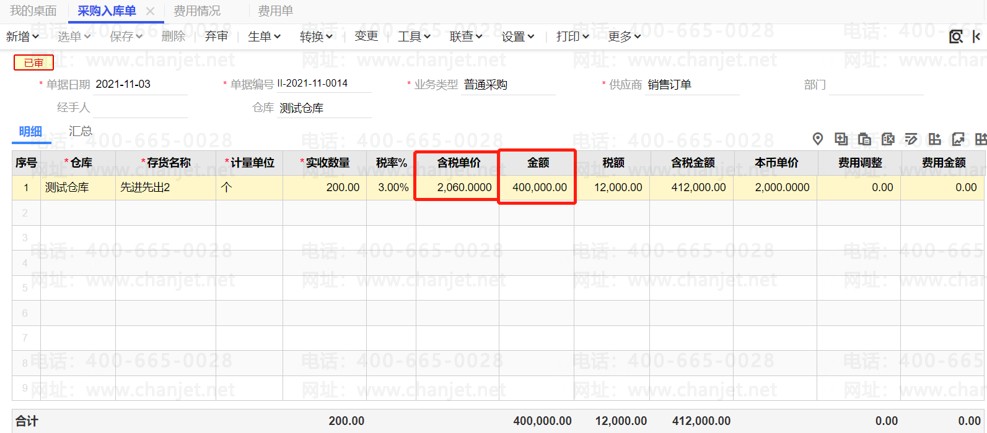This screenshot has height=433, width=987.
Task: Click row 1 amount cell 400,000.00
Action: (537, 188)
